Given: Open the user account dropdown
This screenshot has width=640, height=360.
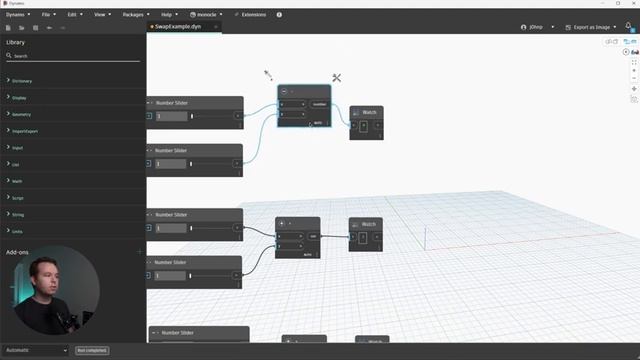Looking at the screenshot, I should pyautogui.click(x=553, y=27).
